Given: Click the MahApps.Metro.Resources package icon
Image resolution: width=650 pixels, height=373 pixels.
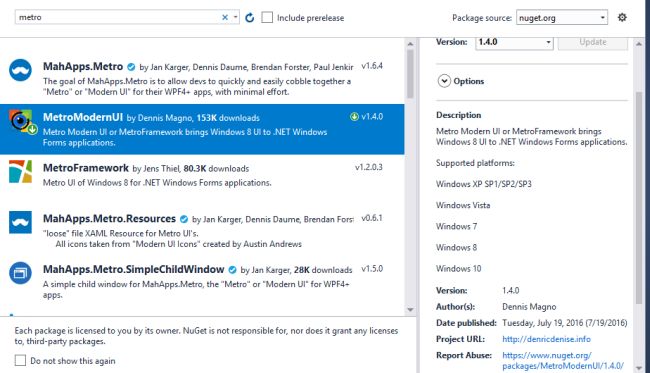Looking at the screenshot, I should (20, 223).
